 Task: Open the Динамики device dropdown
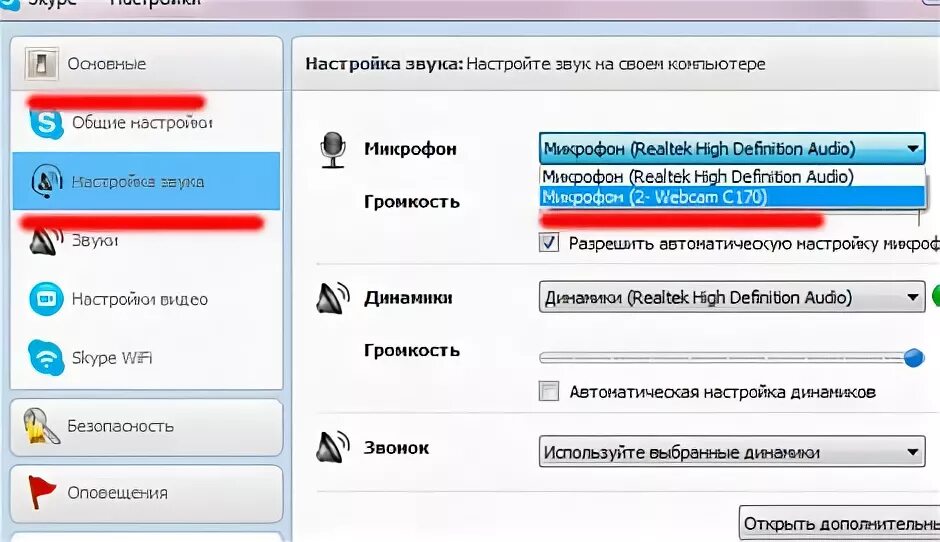point(732,297)
